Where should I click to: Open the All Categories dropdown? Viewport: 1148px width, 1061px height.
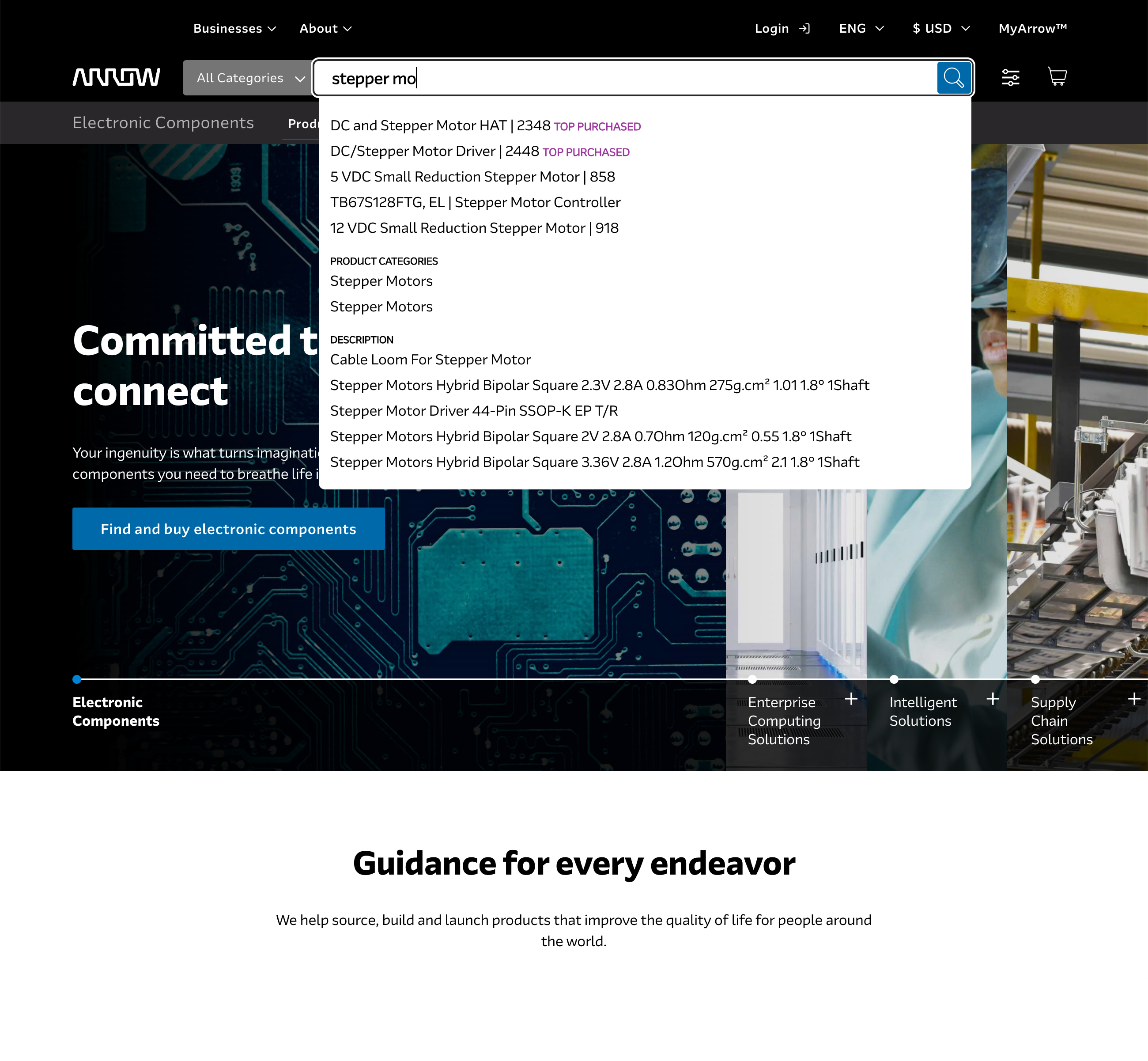(249, 77)
